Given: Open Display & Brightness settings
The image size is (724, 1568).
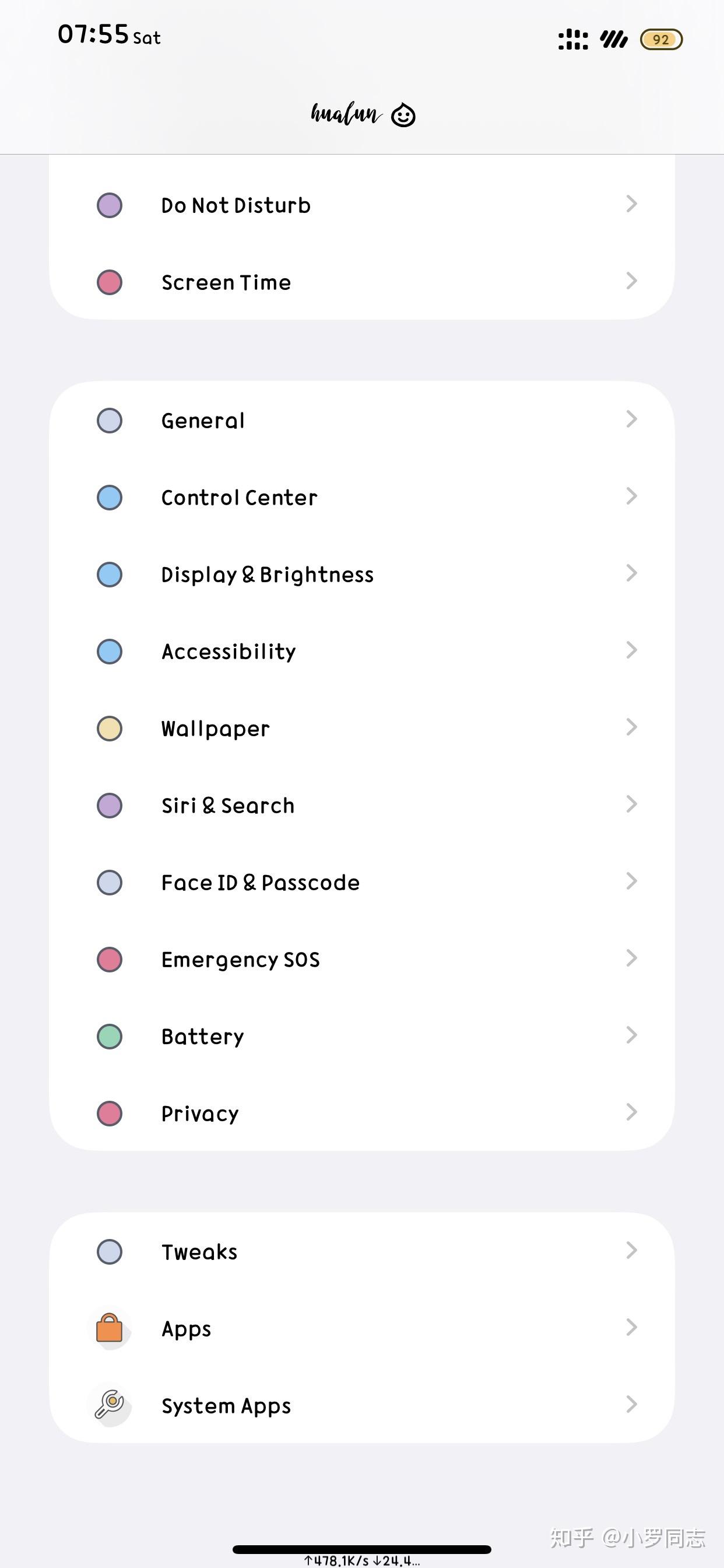Looking at the screenshot, I should 362,575.
